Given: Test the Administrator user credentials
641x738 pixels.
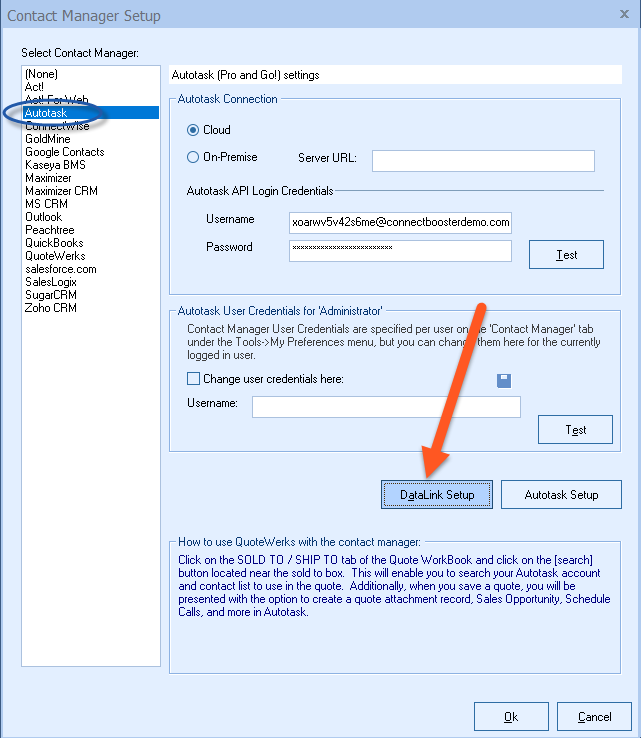Looking at the screenshot, I should tap(575, 429).
